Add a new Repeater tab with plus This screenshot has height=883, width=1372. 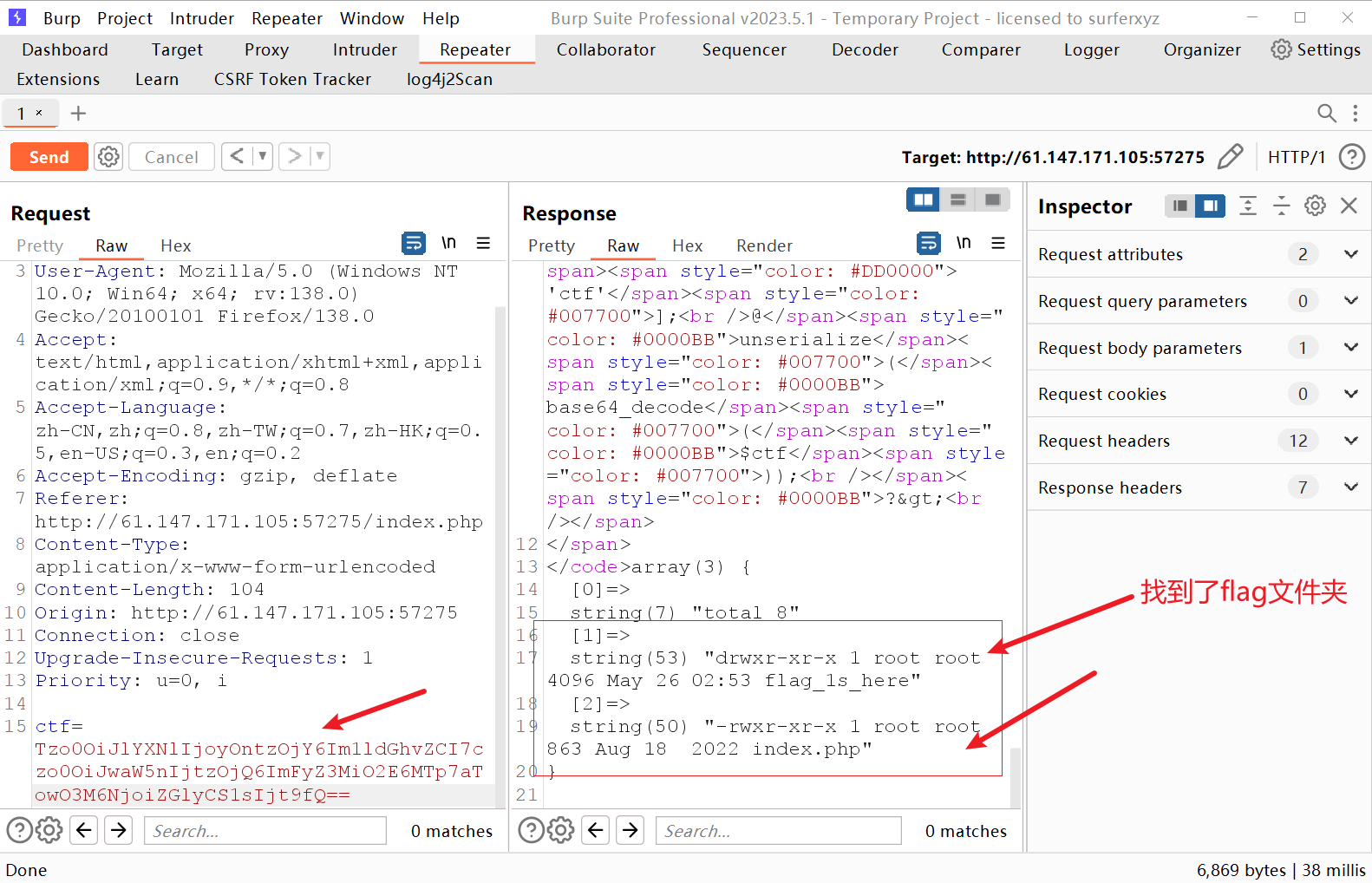(78, 114)
